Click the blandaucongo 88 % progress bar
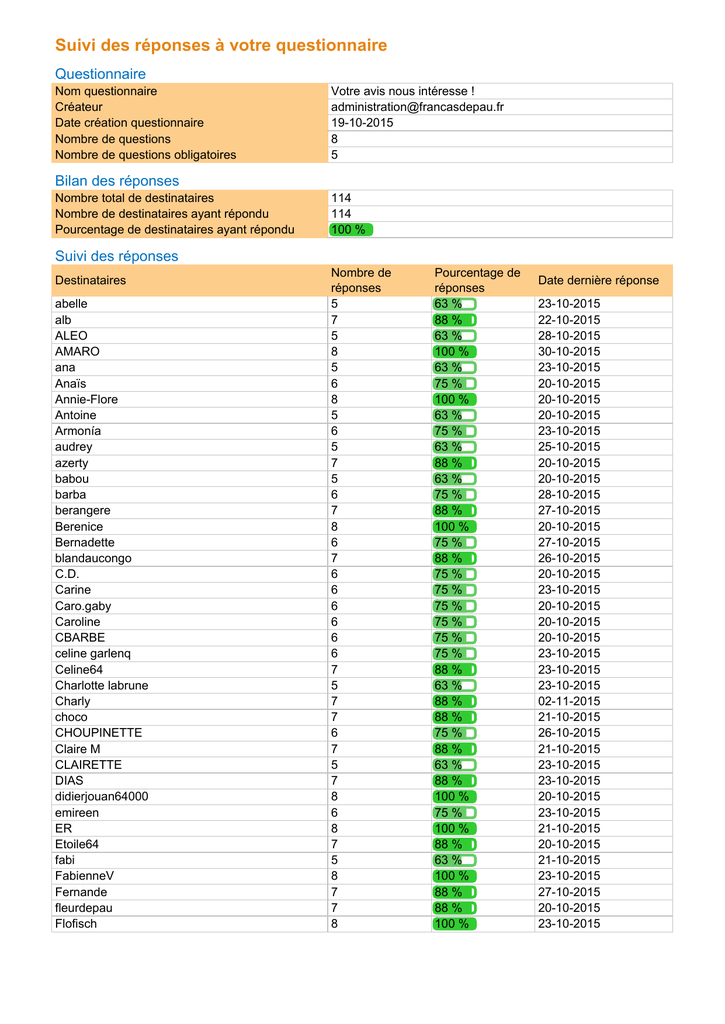 [x=455, y=558]
